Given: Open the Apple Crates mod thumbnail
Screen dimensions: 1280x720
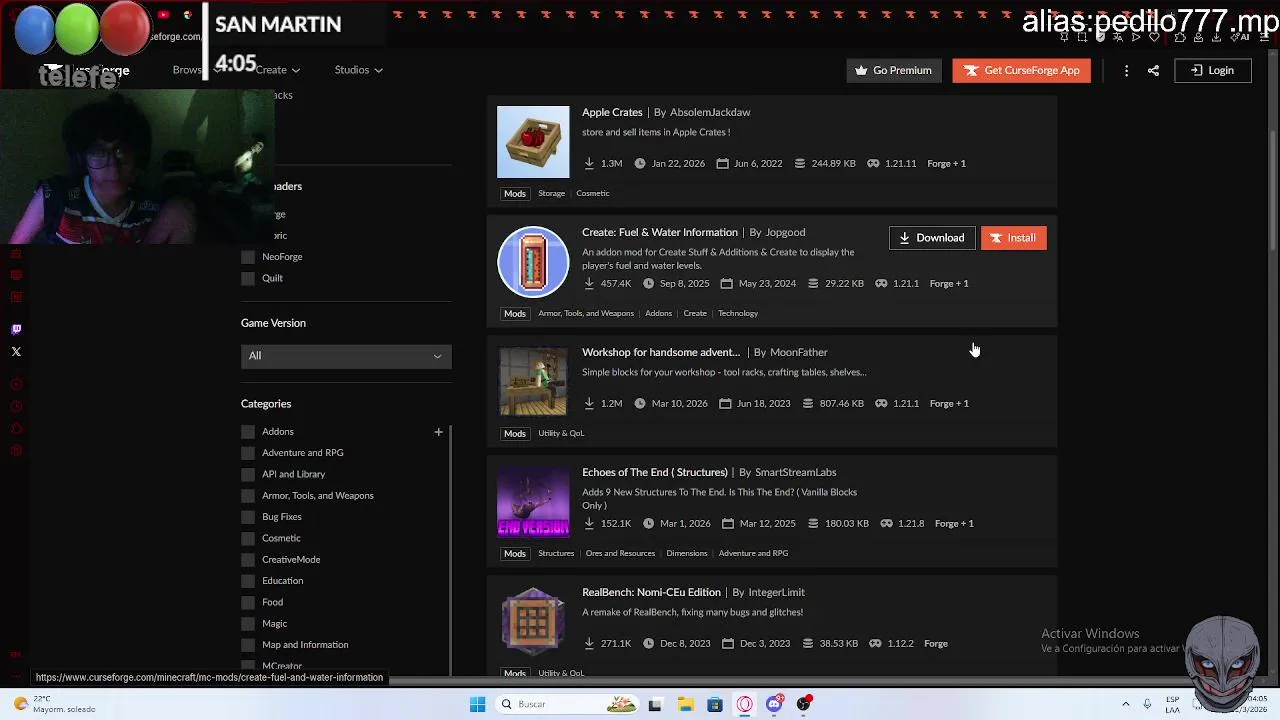Looking at the screenshot, I should [x=533, y=142].
